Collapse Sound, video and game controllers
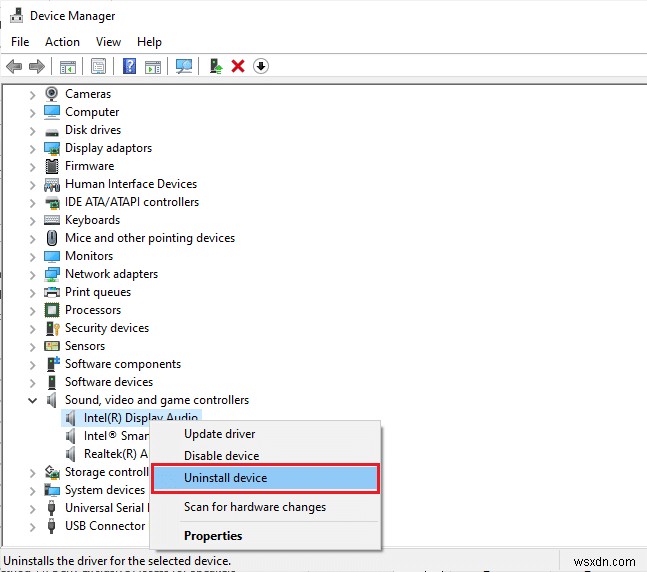Screen dimensions: 647x572 coord(32,400)
